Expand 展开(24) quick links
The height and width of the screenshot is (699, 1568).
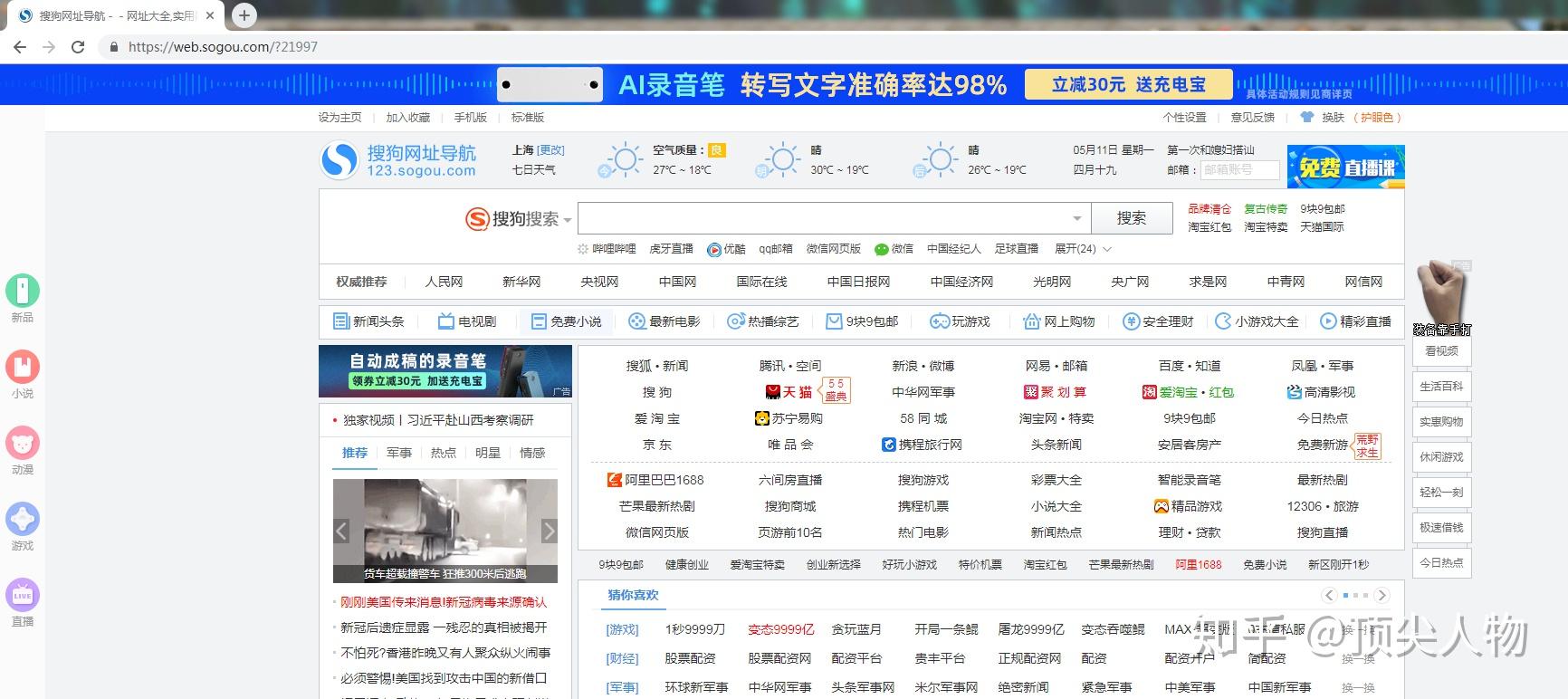point(1083,249)
